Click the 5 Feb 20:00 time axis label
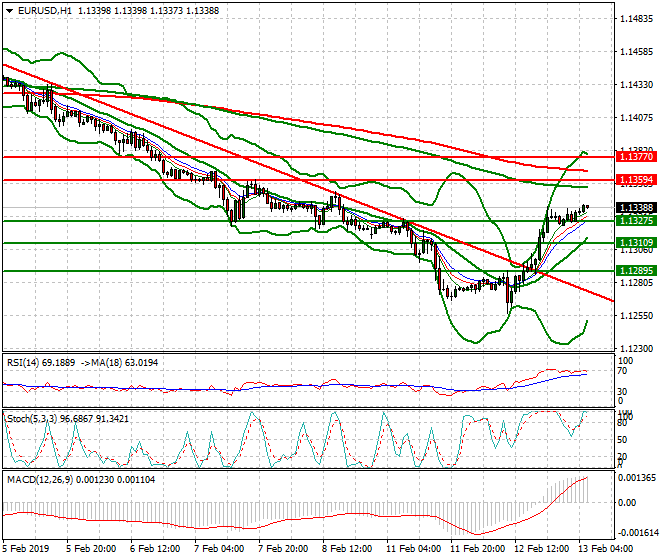Screen dimensions: 660x560 (x=90, y=549)
